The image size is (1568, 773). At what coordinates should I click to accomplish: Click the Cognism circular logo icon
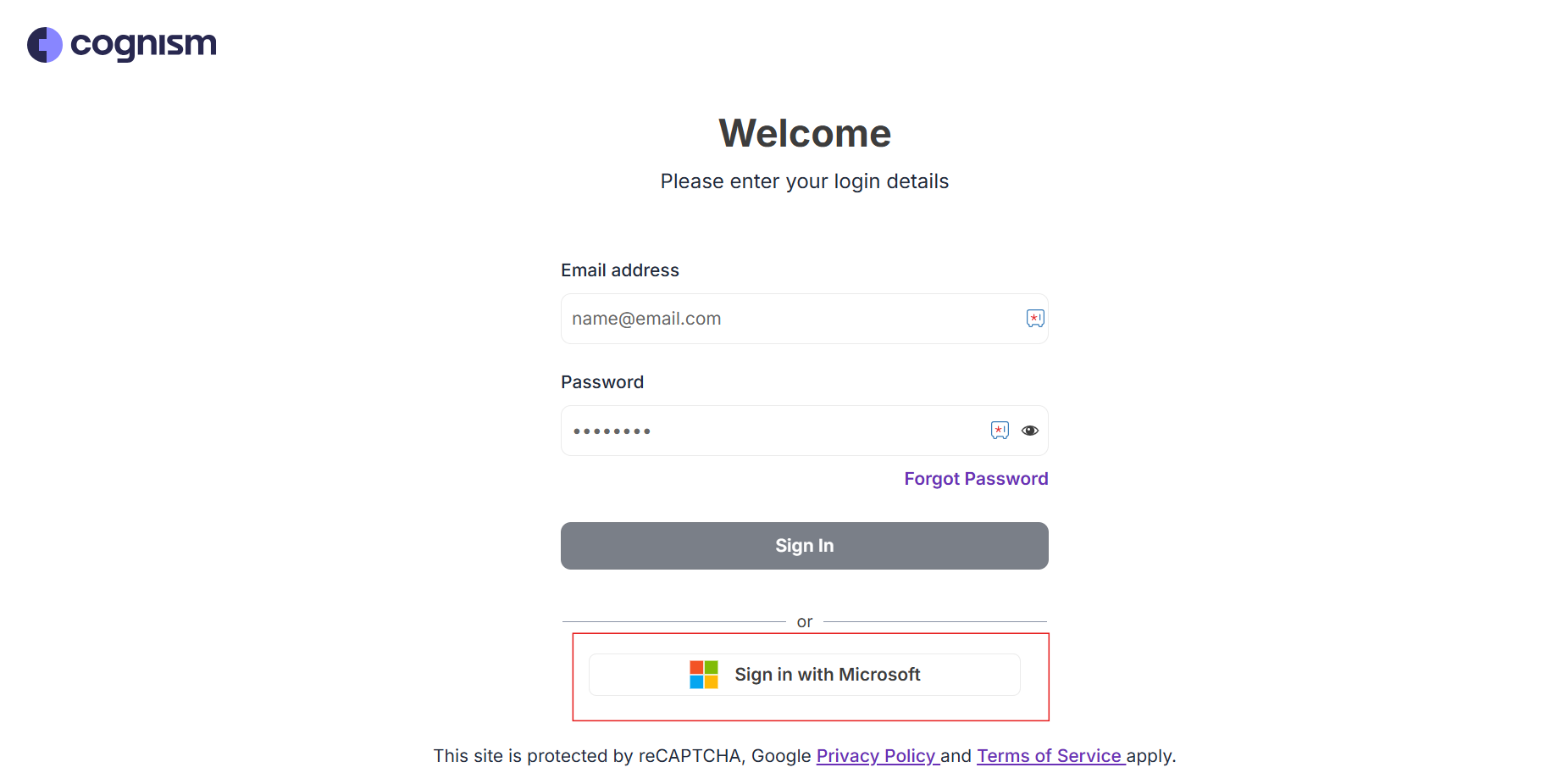pyautogui.click(x=45, y=45)
